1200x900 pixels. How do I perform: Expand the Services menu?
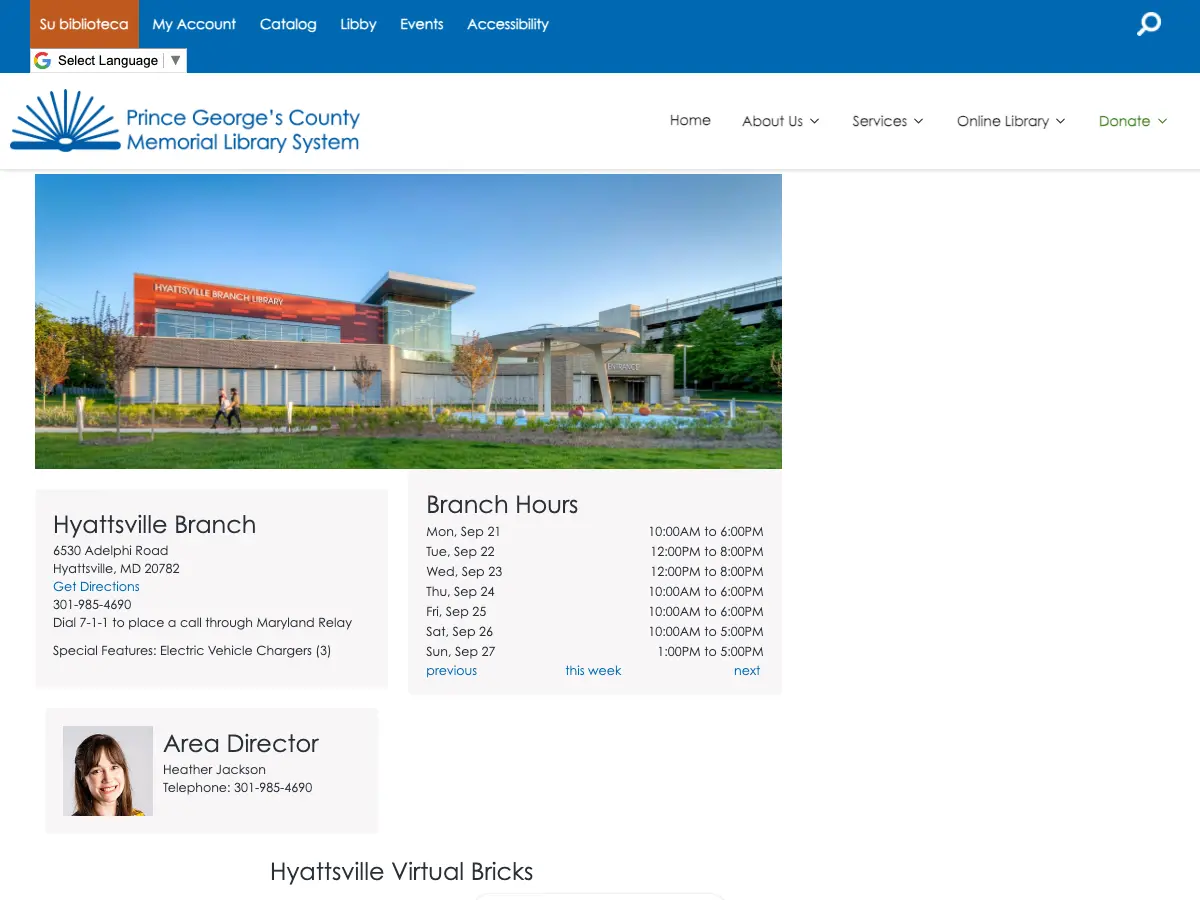[x=888, y=121]
